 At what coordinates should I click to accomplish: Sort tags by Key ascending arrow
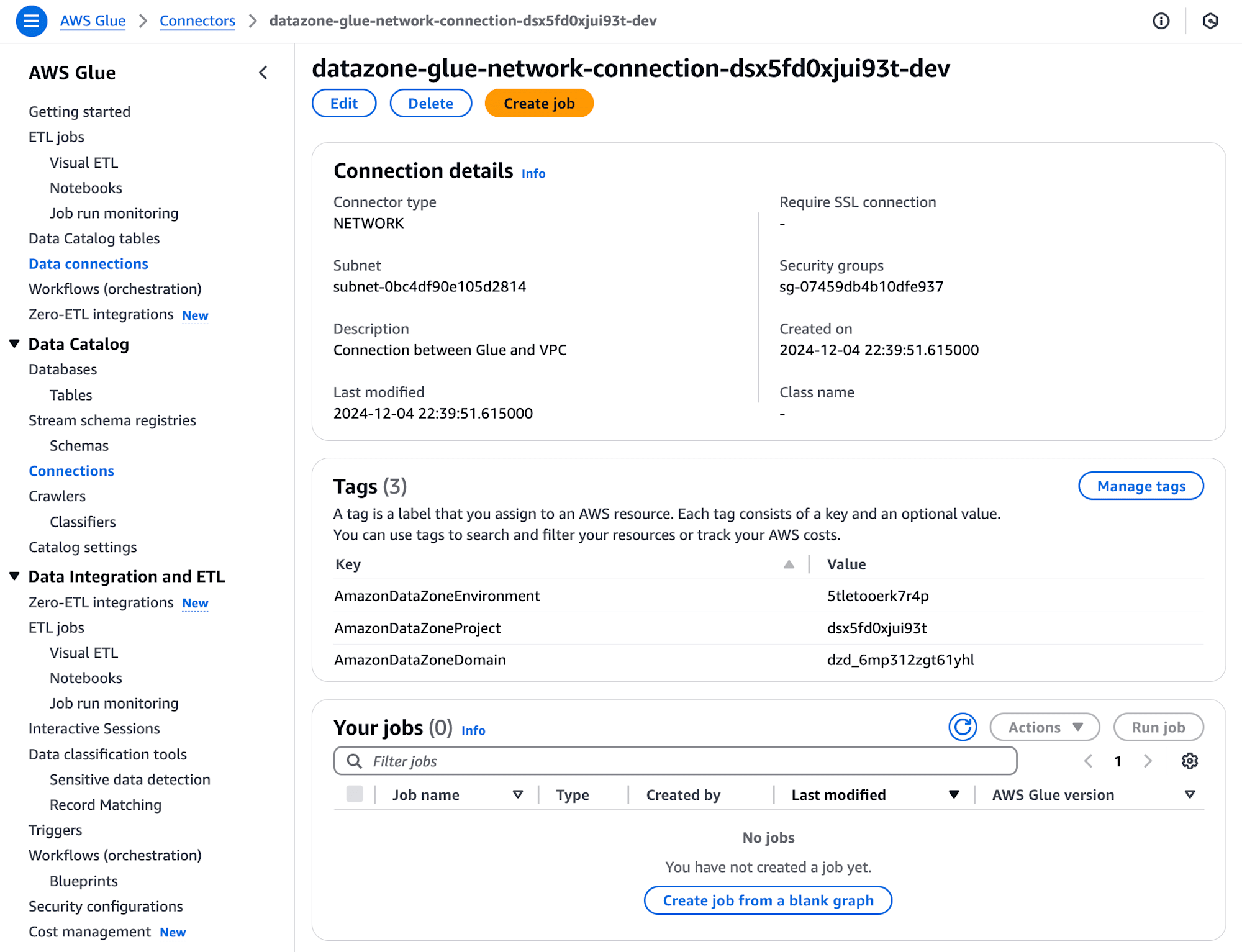pos(789,564)
